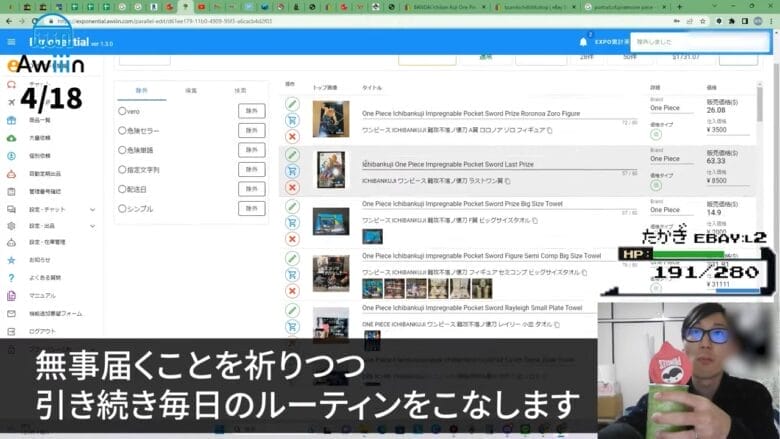Click the copy icon after the ラストワン賞 title
Screen dimensions: 780x439
point(507,181)
